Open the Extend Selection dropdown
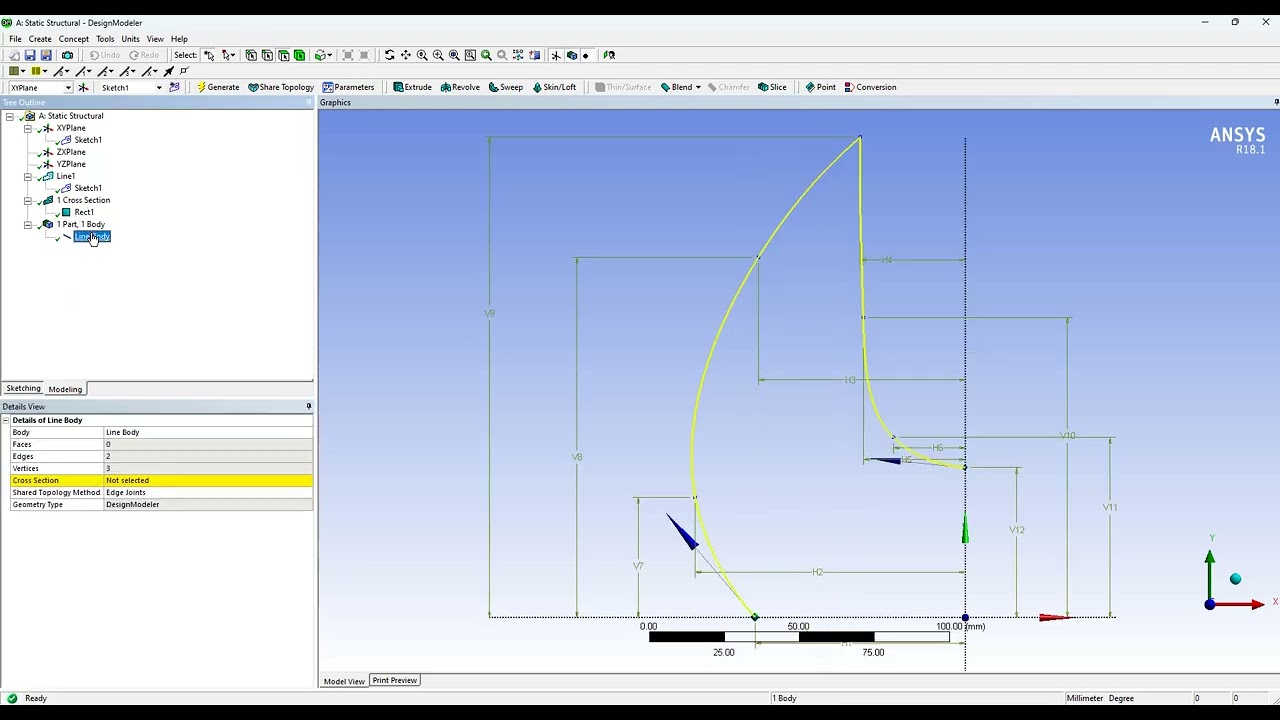 pos(322,55)
